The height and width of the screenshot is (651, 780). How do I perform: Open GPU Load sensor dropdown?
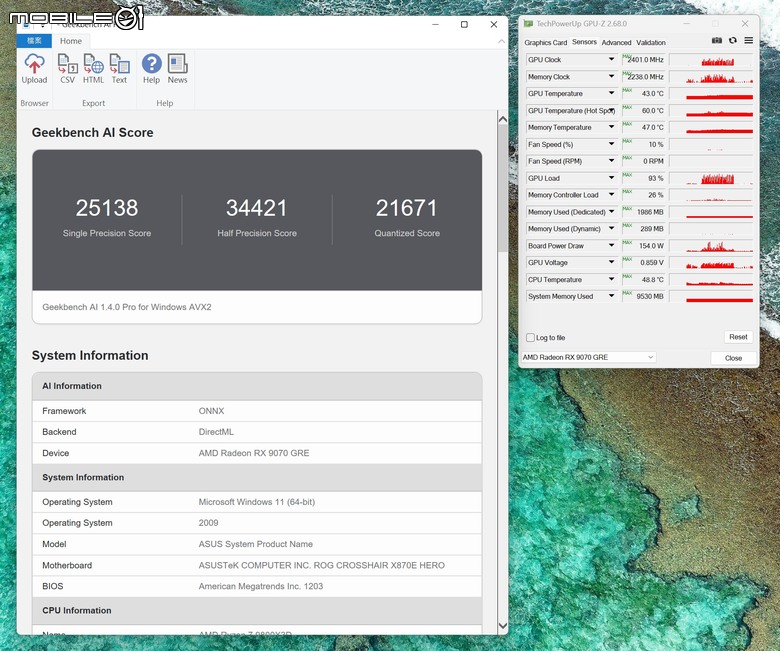611,178
